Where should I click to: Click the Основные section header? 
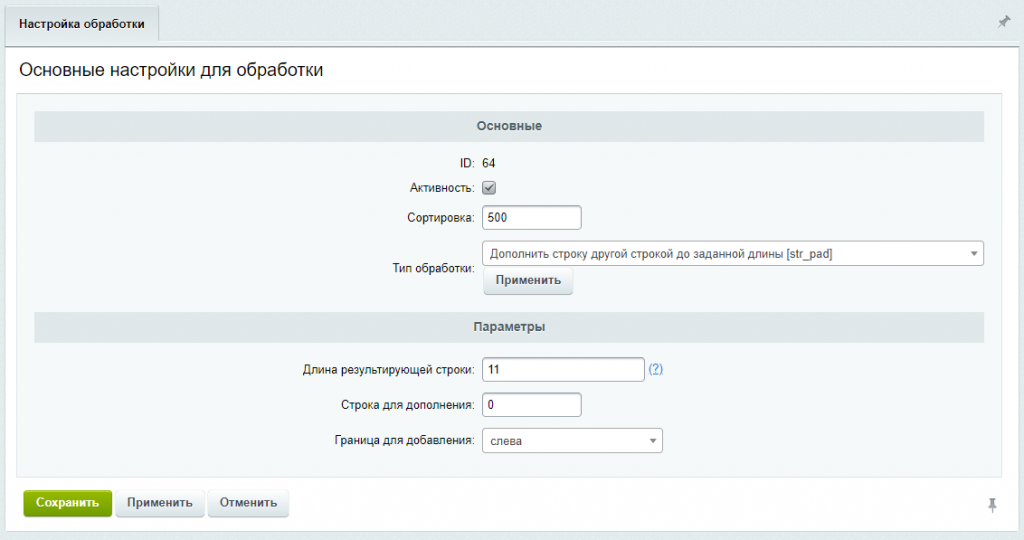pyautogui.click(x=509, y=126)
